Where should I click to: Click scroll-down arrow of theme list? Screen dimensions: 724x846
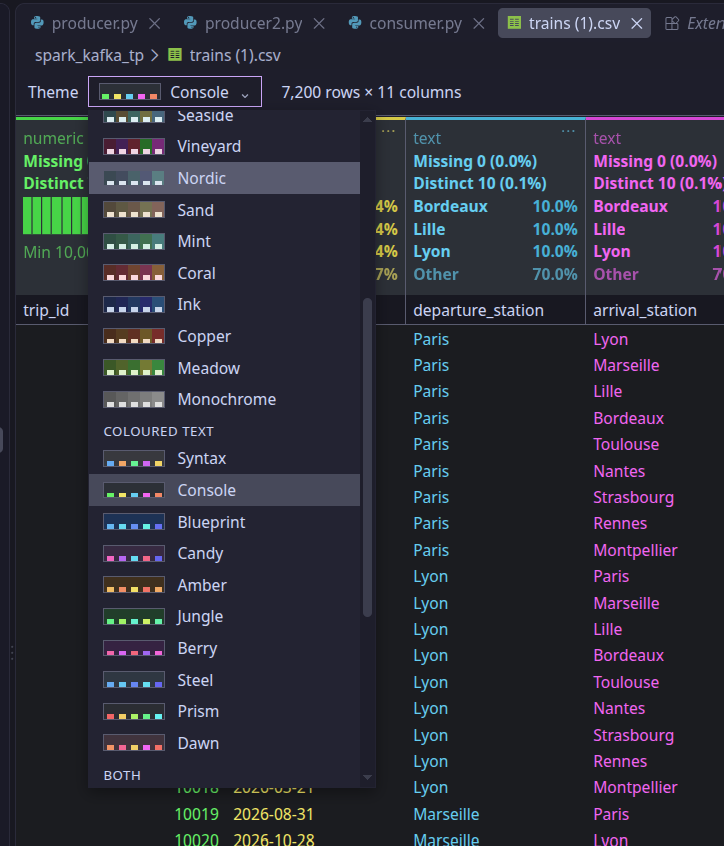click(x=368, y=777)
